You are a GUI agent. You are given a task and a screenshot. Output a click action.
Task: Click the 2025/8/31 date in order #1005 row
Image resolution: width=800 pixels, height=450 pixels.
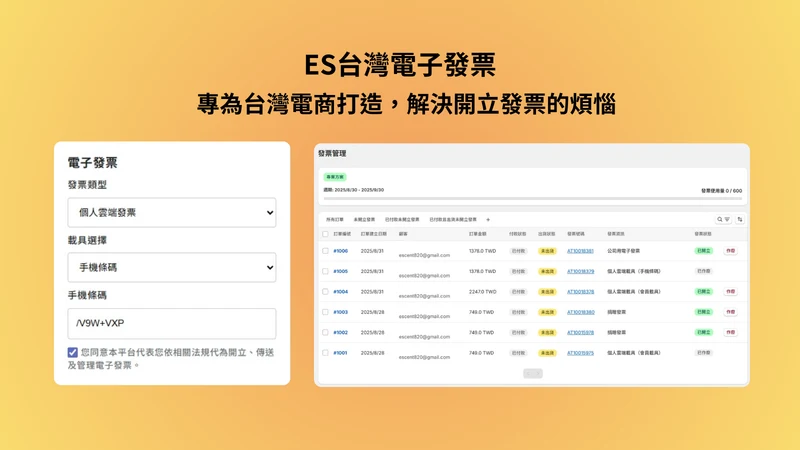(x=372, y=271)
